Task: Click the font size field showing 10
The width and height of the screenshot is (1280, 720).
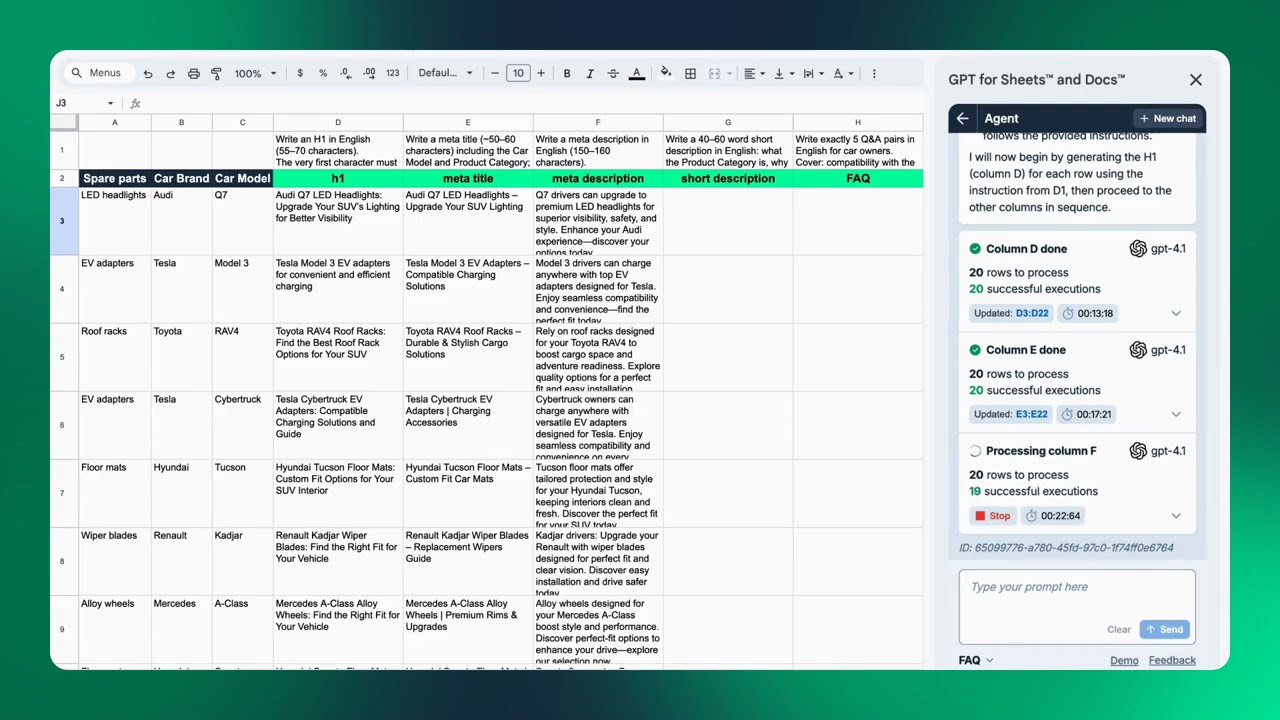Action: pyautogui.click(x=518, y=73)
